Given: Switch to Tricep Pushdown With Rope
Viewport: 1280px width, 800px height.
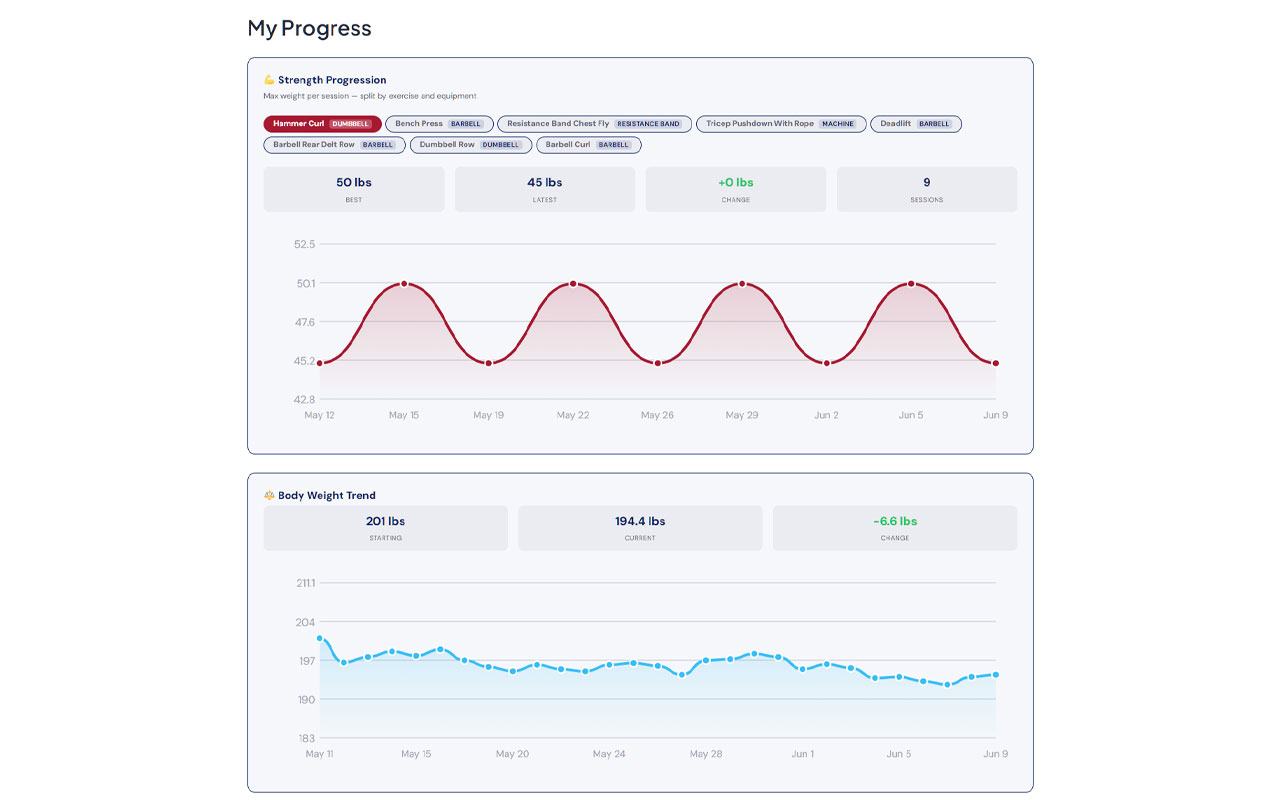Looking at the screenshot, I should [x=781, y=124].
